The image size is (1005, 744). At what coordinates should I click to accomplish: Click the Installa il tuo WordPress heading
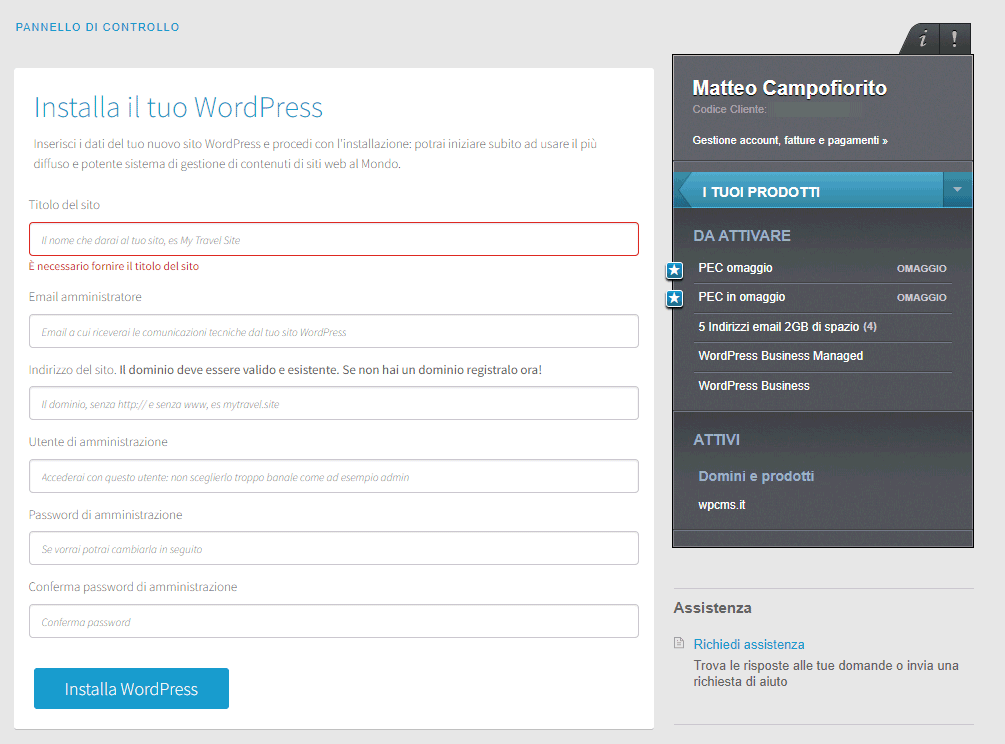(x=178, y=107)
